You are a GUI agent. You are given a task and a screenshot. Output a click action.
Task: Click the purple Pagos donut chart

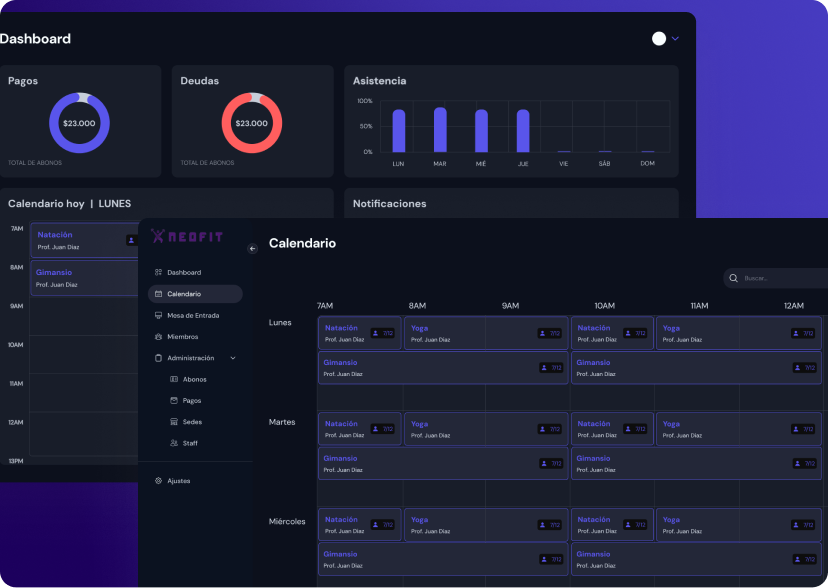[x=79, y=123]
